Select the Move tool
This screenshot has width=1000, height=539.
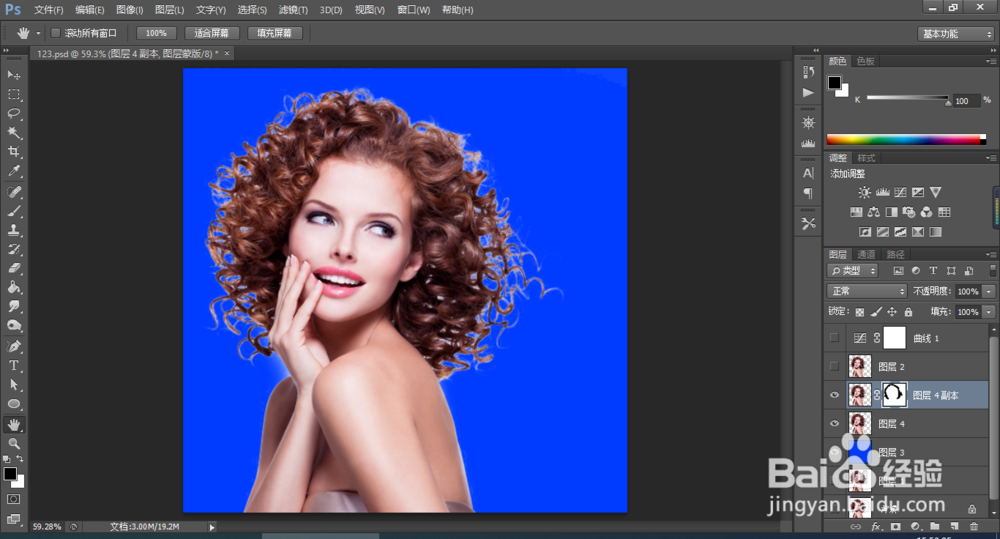(x=13, y=75)
